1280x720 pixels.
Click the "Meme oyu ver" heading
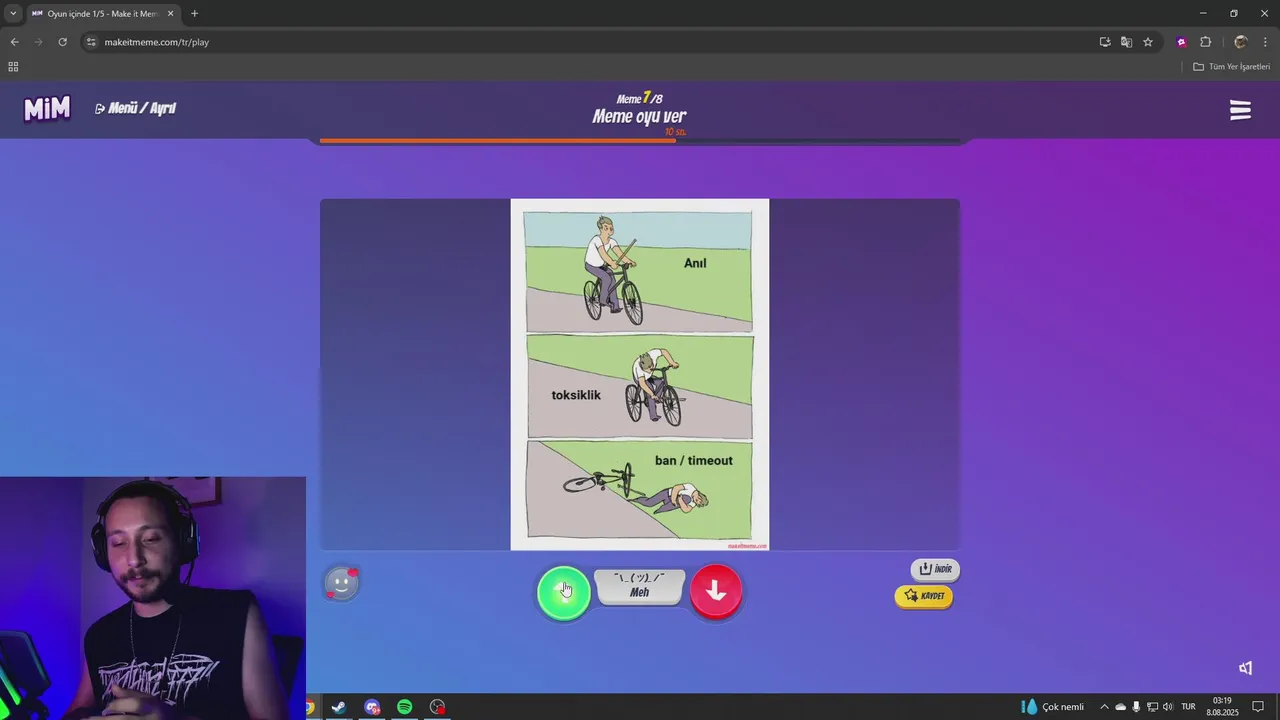pyautogui.click(x=639, y=116)
